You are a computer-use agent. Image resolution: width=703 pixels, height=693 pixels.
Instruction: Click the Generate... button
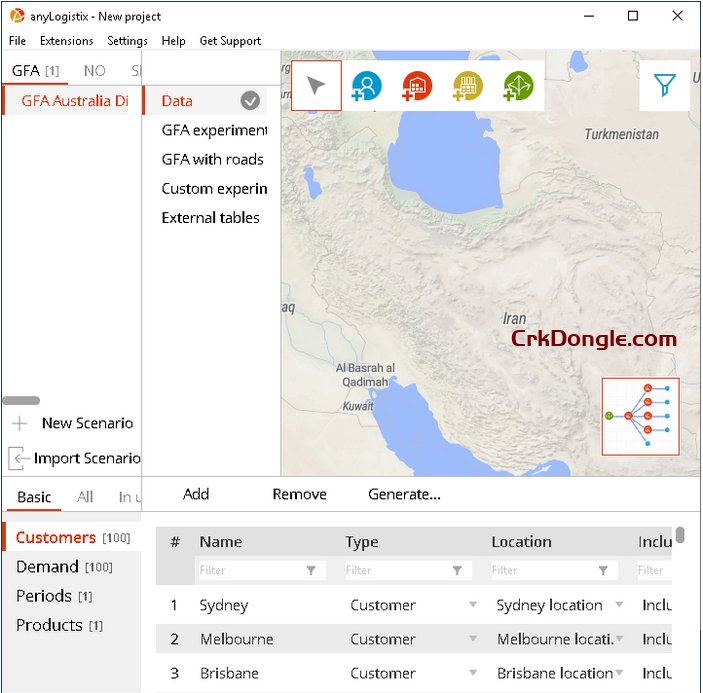point(404,494)
